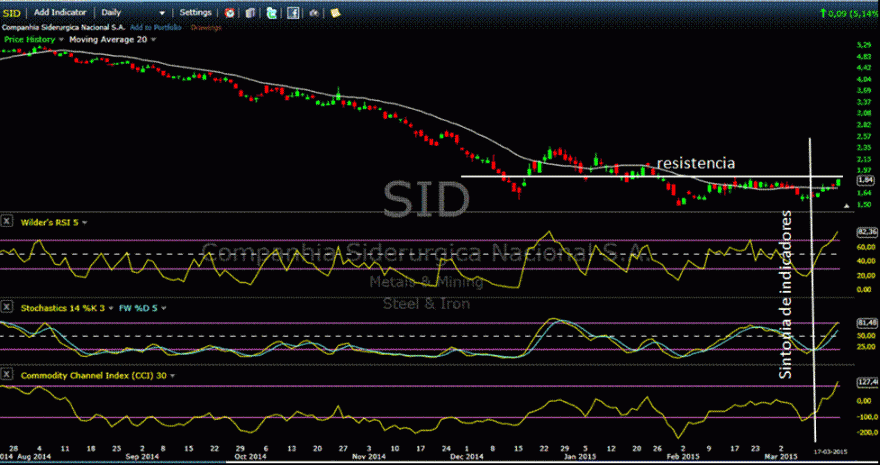The image size is (880, 465).
Task: Open the alarm clock alert icon
Action: click(230, 13)
